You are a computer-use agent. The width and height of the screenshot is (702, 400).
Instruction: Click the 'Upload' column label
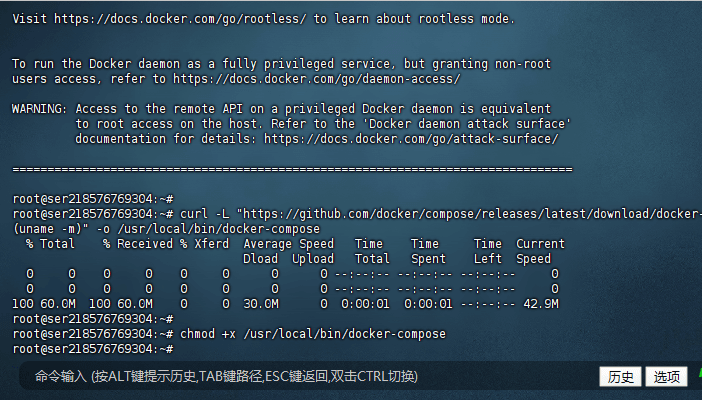coord(313,258)
